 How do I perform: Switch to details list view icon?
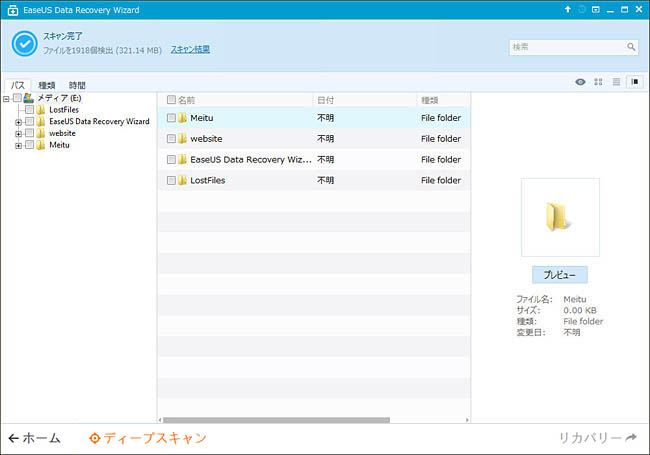pos(616,82)
